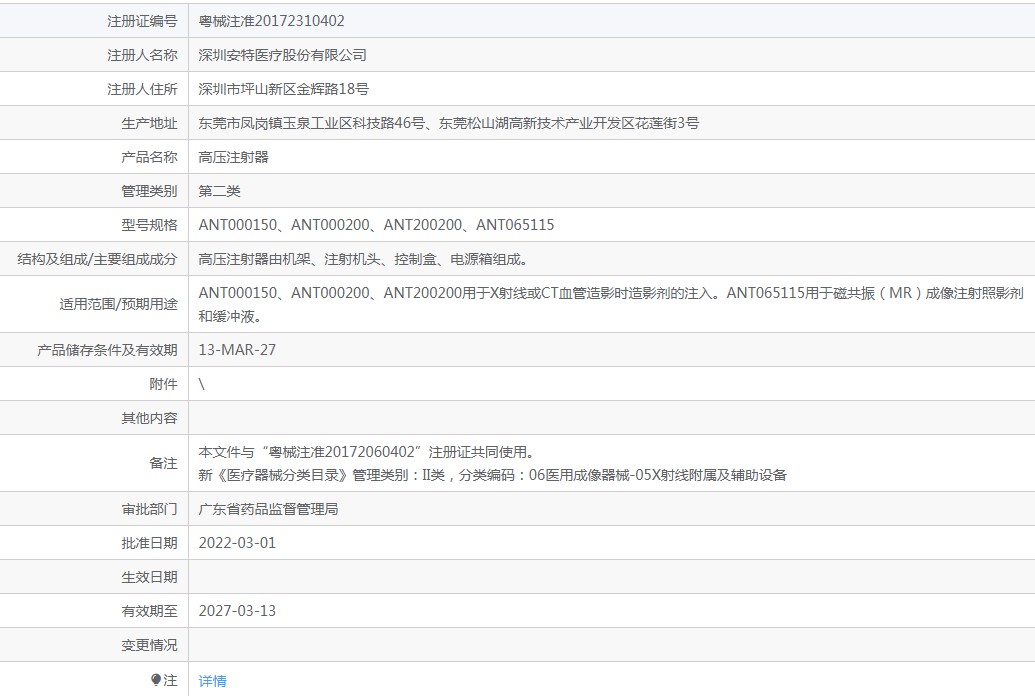Screen dimensions: 1035x696
Task: Click the lightbulb icon beside 注
Action: pos(156,679)
